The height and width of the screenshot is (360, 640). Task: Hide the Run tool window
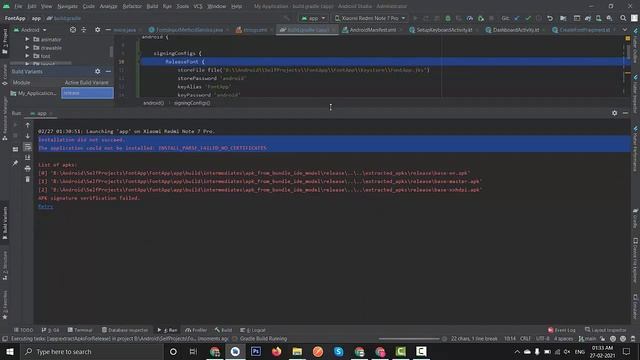coord(625,113)
